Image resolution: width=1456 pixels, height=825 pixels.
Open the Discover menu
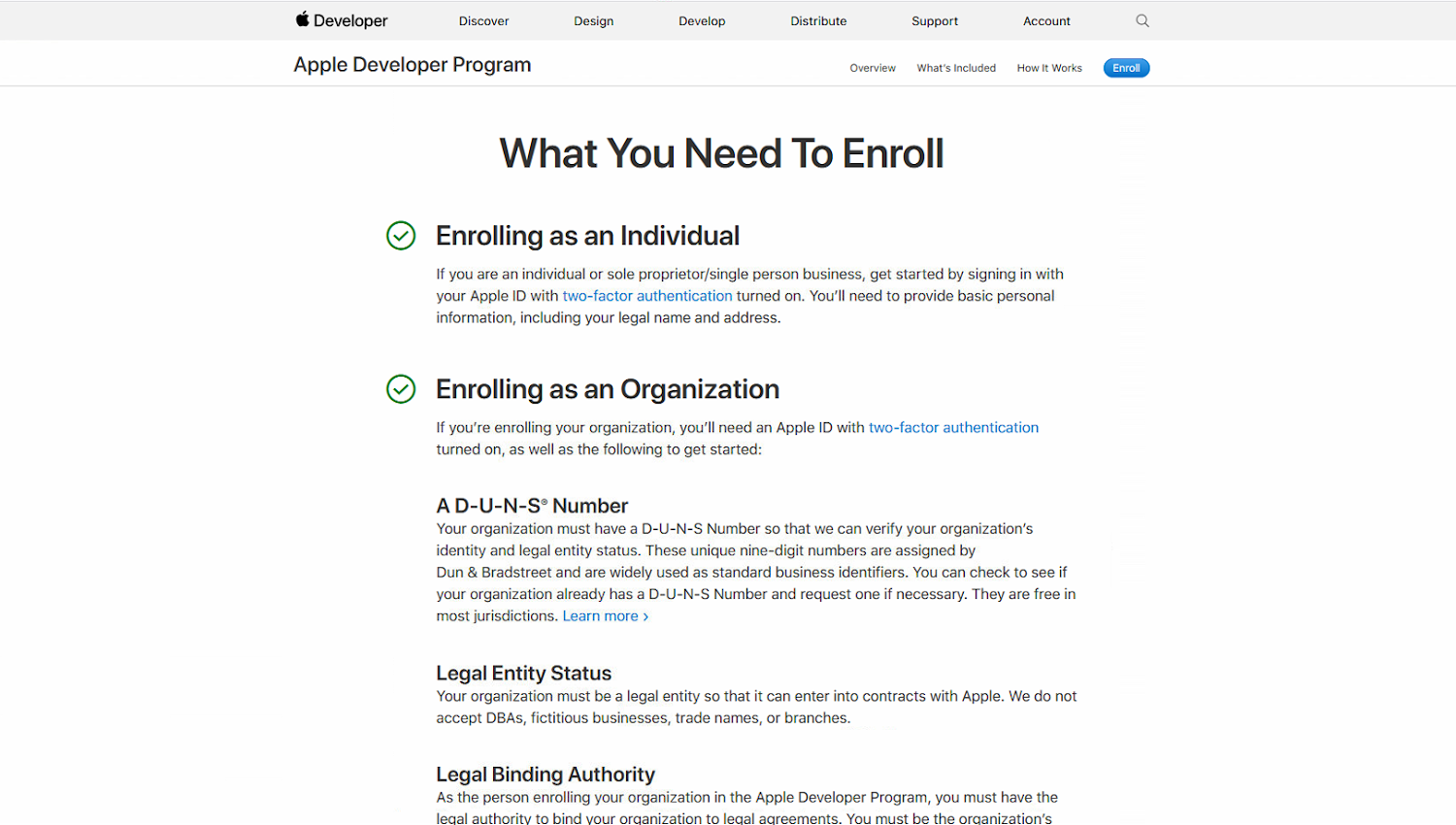[483, 21]
